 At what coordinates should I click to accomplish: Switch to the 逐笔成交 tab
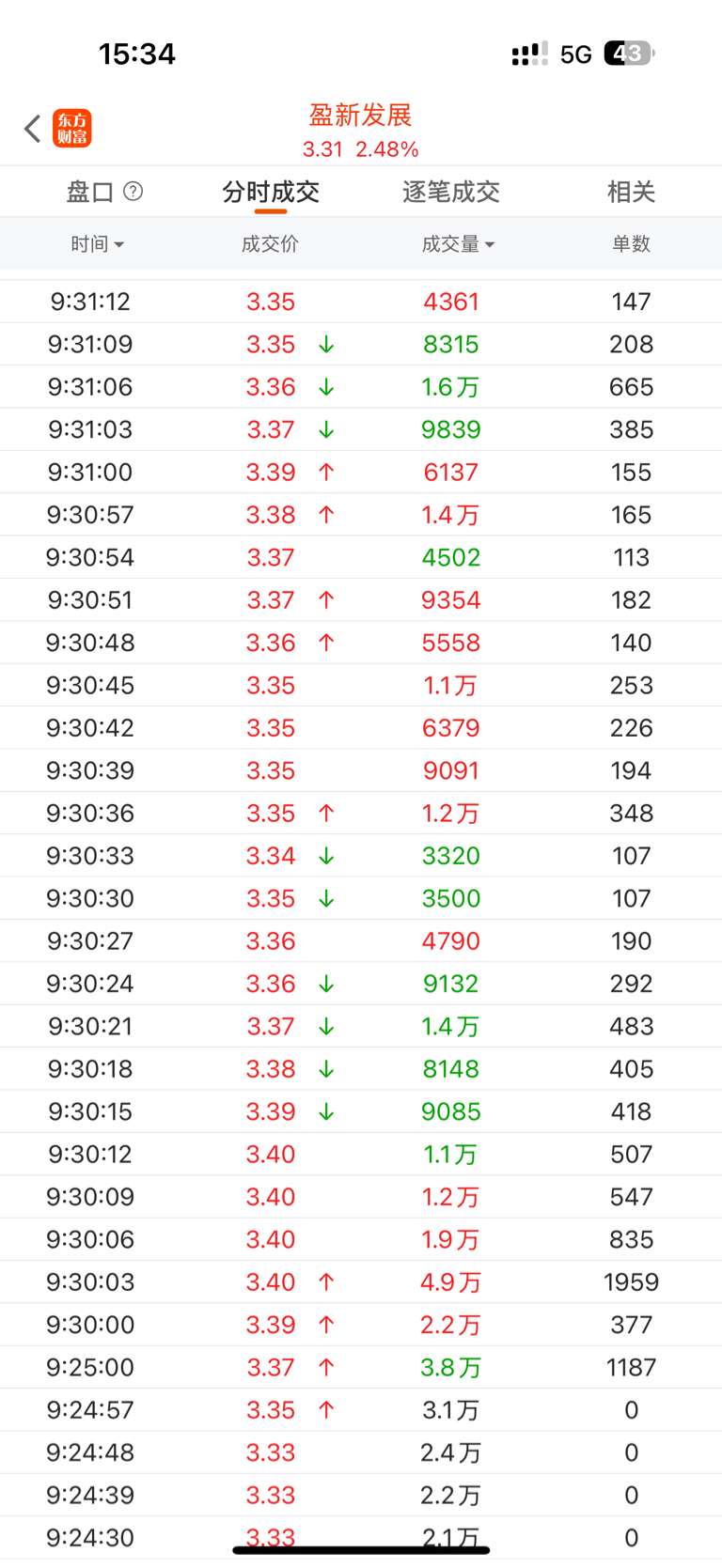pyautogui.click(x=450, y=193)
